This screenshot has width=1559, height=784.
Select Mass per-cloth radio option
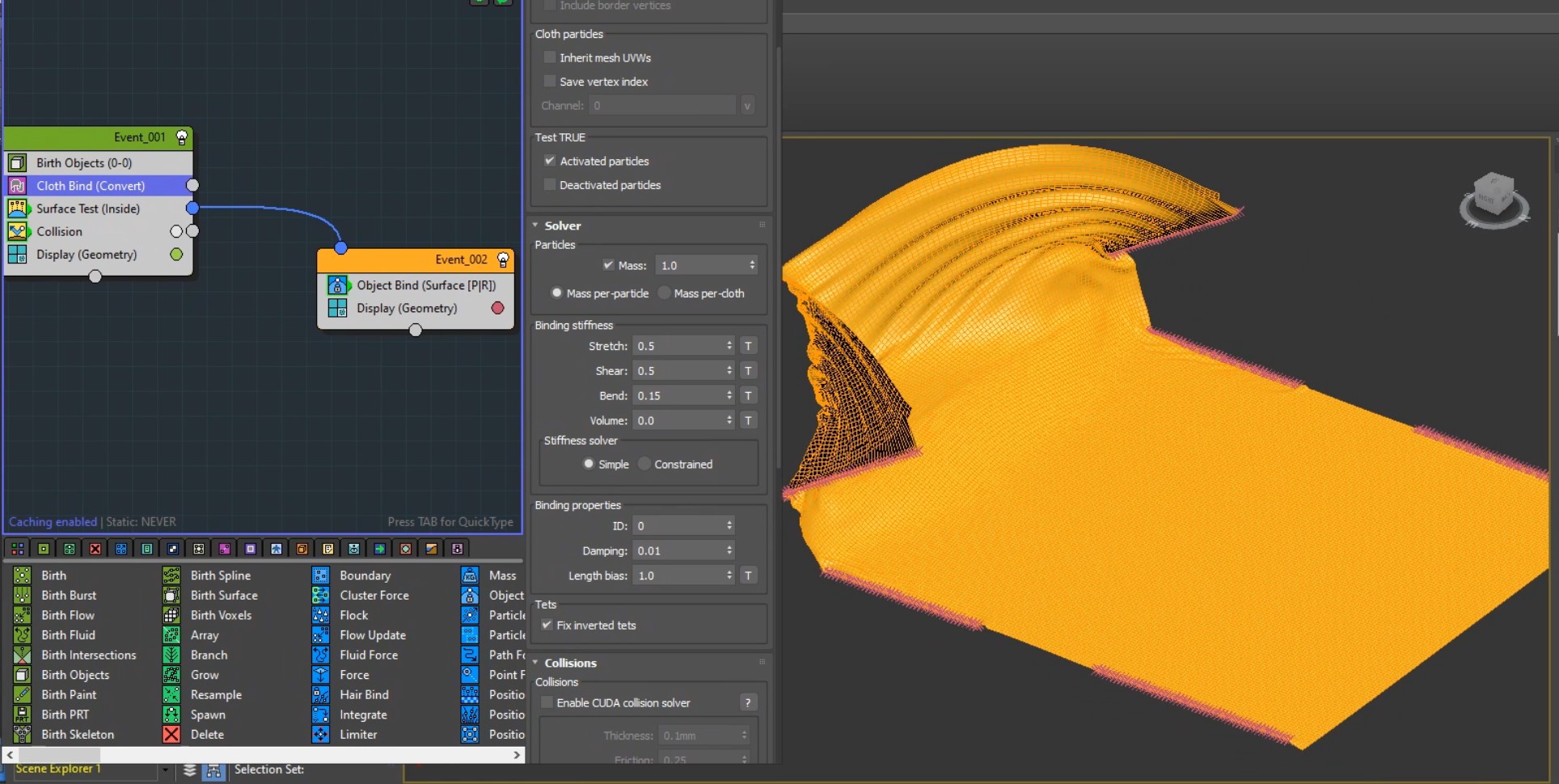pyautogui.click(x=665, y=293)
